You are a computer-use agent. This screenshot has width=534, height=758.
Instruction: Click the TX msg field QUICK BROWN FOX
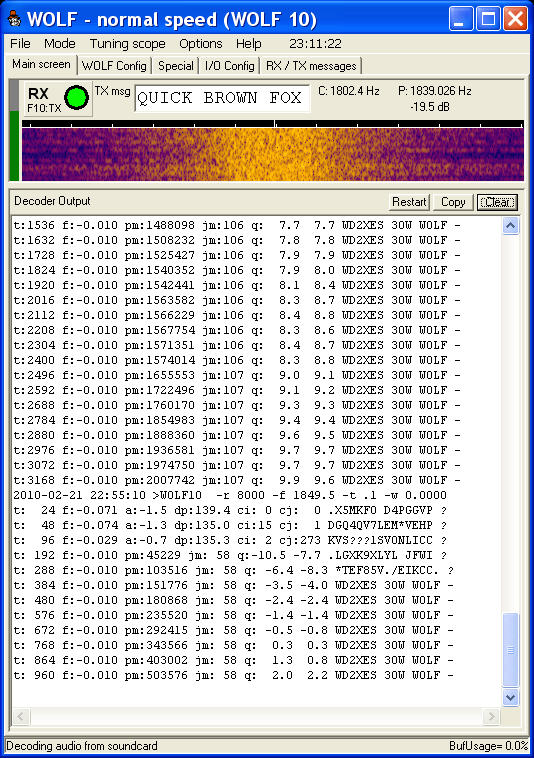pos(222,98)
